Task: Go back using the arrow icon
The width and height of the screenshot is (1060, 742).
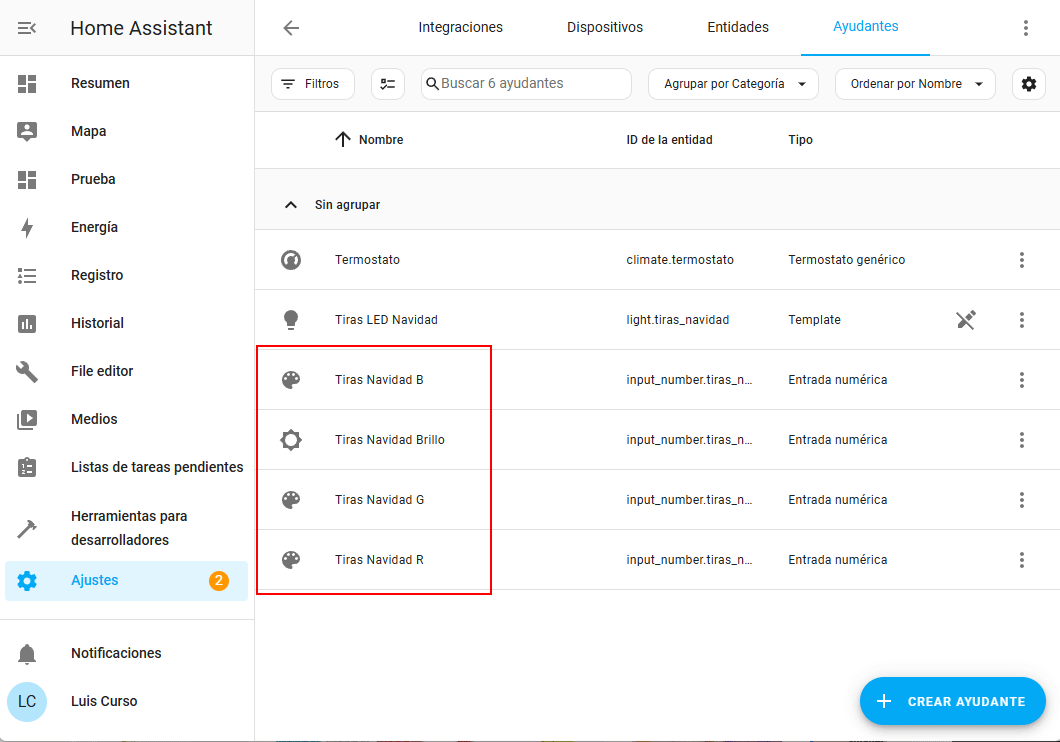Action: pyautogui.click(x=291, y=28)
